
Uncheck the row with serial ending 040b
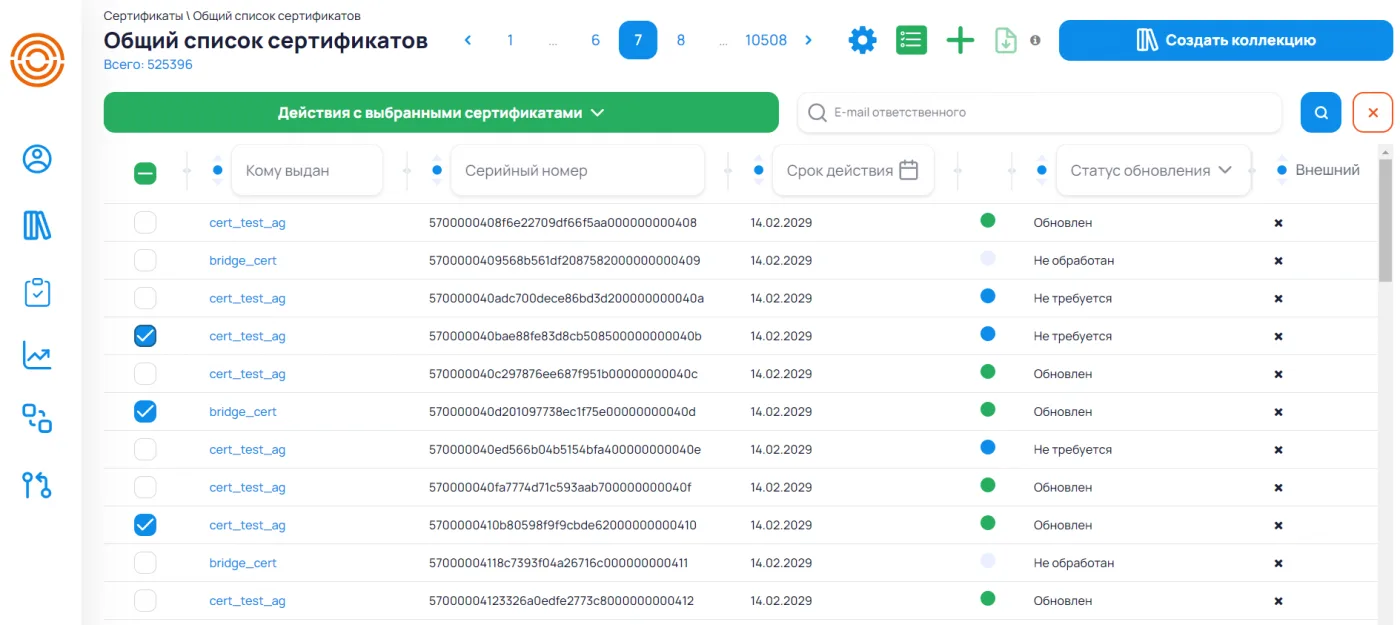[x=145, y=336]
